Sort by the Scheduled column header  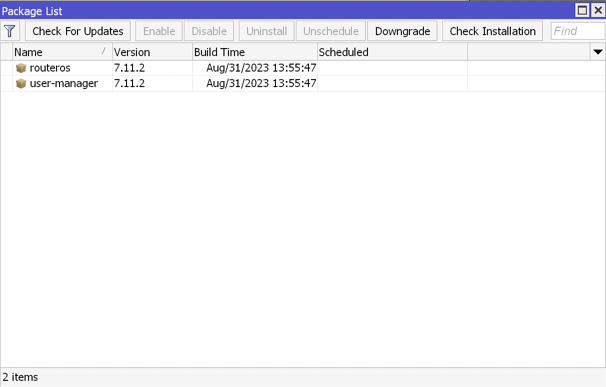[392, 52]
